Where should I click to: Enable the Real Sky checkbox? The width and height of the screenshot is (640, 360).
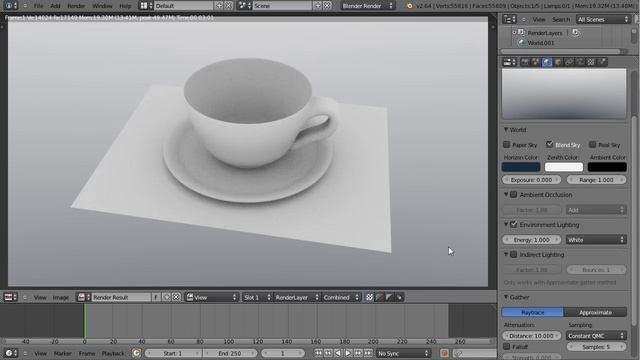593,144
